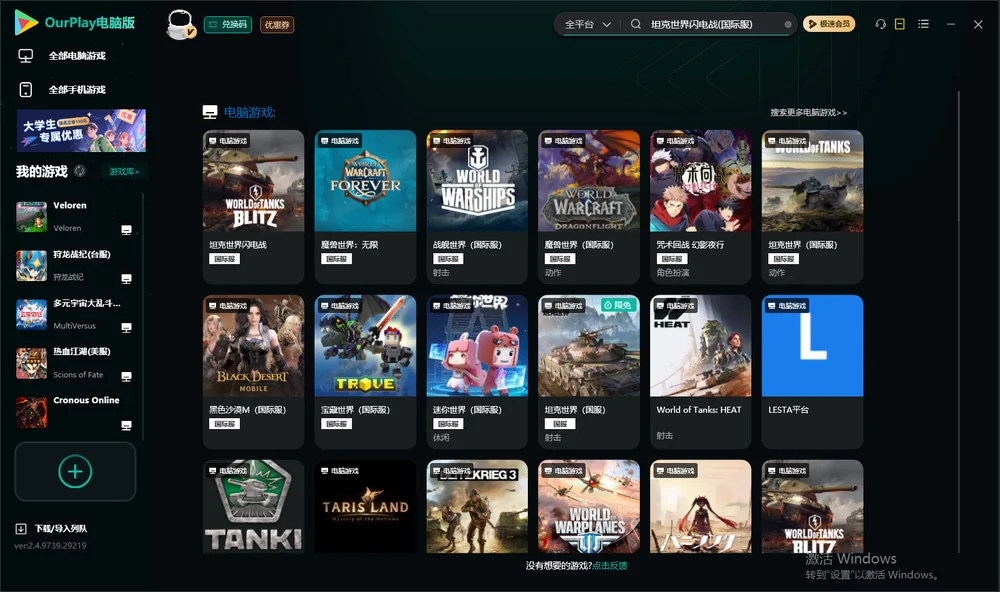Click the game list vertical scrollbar
The image size is (1000, 592).
(959, 322)
